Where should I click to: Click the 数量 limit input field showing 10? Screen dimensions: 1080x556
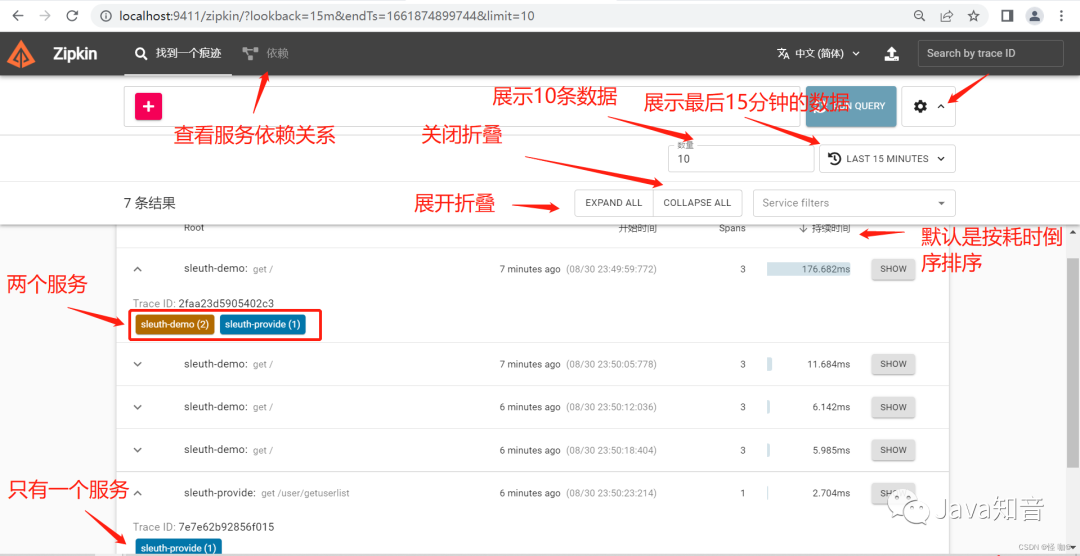point(741,158)
